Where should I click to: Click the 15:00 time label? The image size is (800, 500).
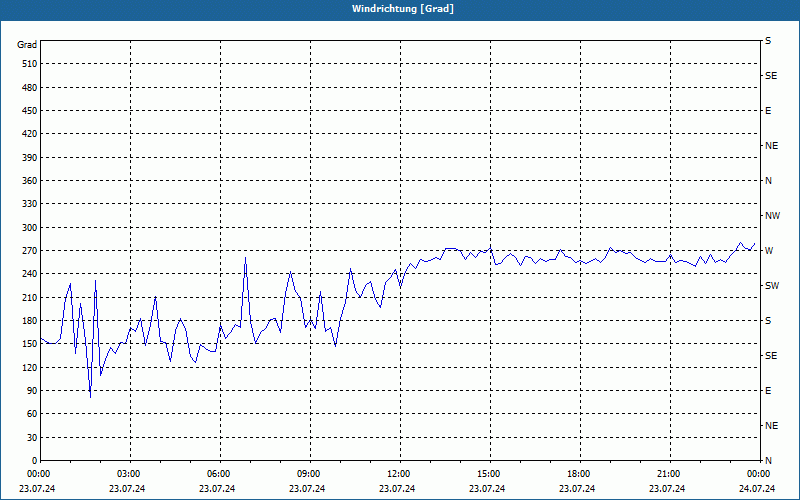(490, 474)
